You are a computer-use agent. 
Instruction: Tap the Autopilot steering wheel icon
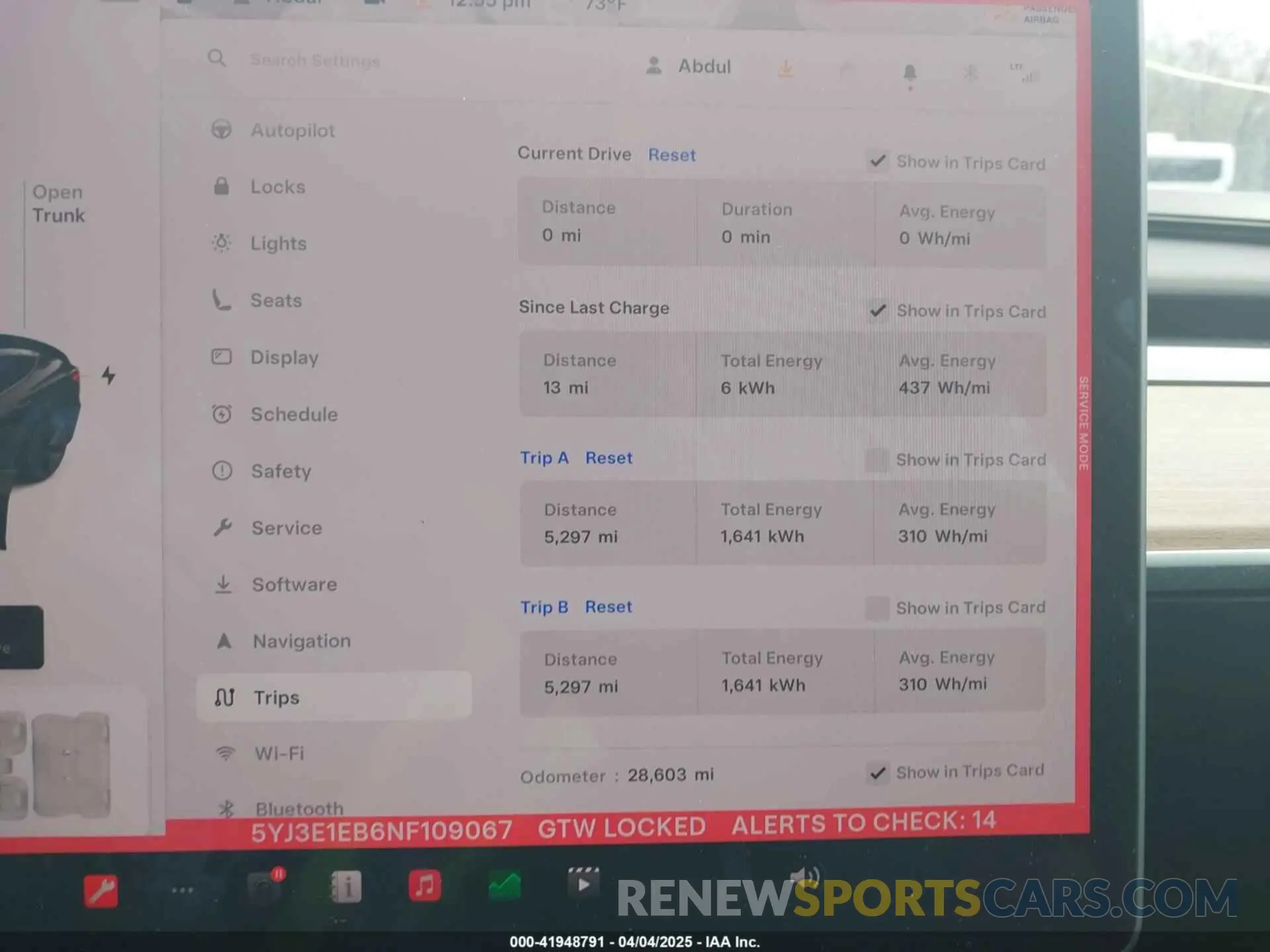[x=221, y=129]
